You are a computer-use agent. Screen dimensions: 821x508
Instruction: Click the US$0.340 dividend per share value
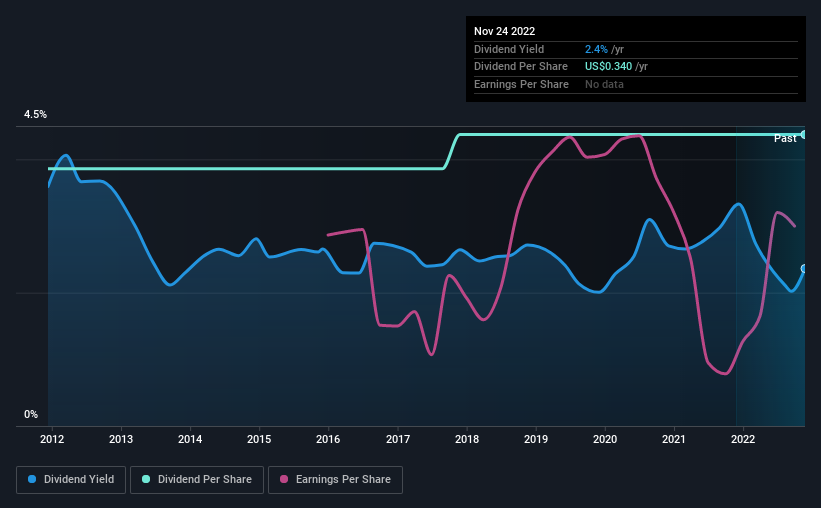click(608, 67)
